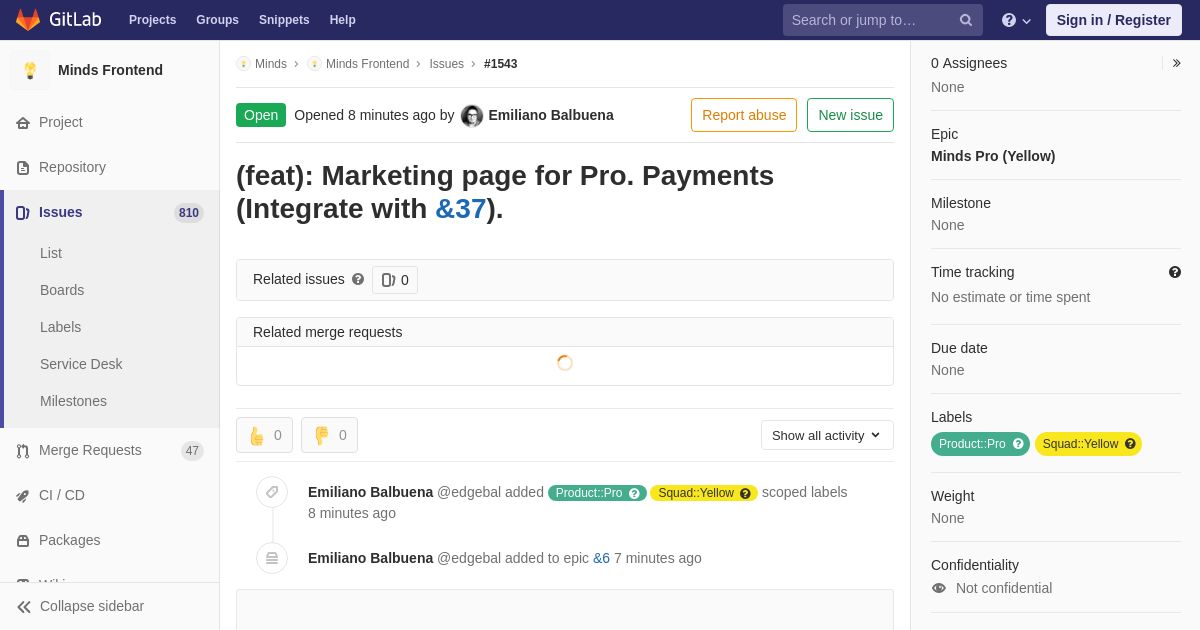1200x630 pixels.
Task: Click the Merge Requests count badge 47
Action: tap(192, 451)
